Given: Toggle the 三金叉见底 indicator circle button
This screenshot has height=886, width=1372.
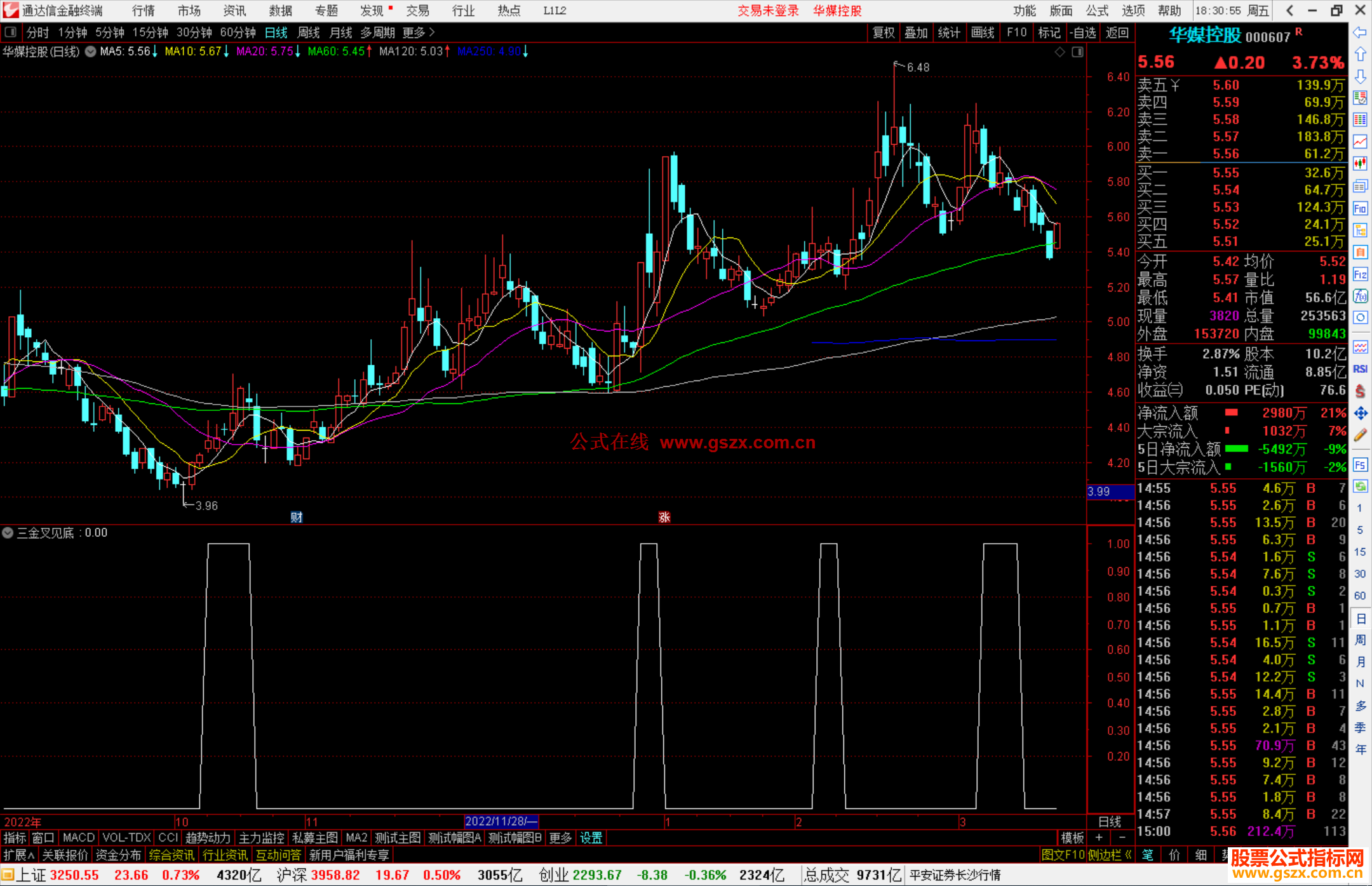Looking at the screenshot, I should tap(8, 533).
